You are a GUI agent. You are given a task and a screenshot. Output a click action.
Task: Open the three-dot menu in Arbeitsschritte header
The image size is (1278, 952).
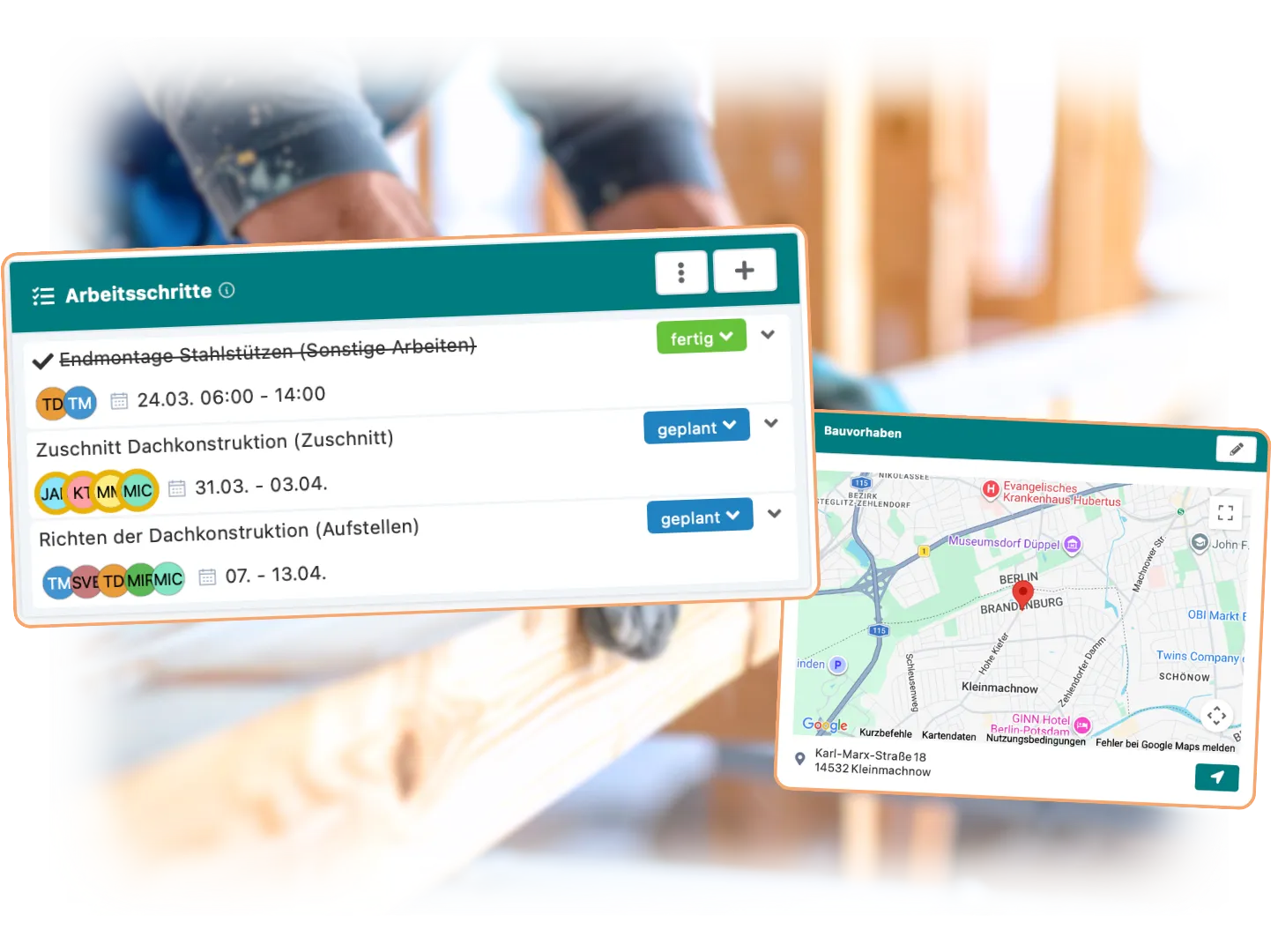click(x=680, y=272)
